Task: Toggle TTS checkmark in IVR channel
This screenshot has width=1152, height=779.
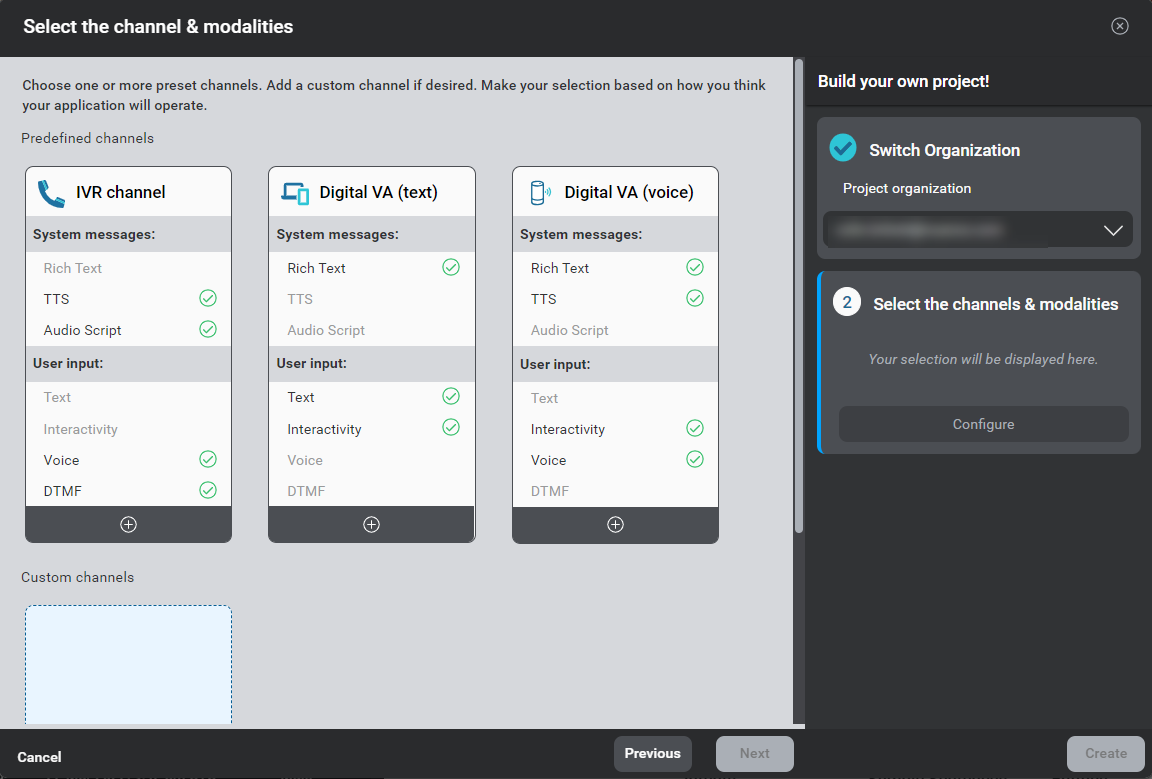Action: pyautogui.click(x=207, y=298)
